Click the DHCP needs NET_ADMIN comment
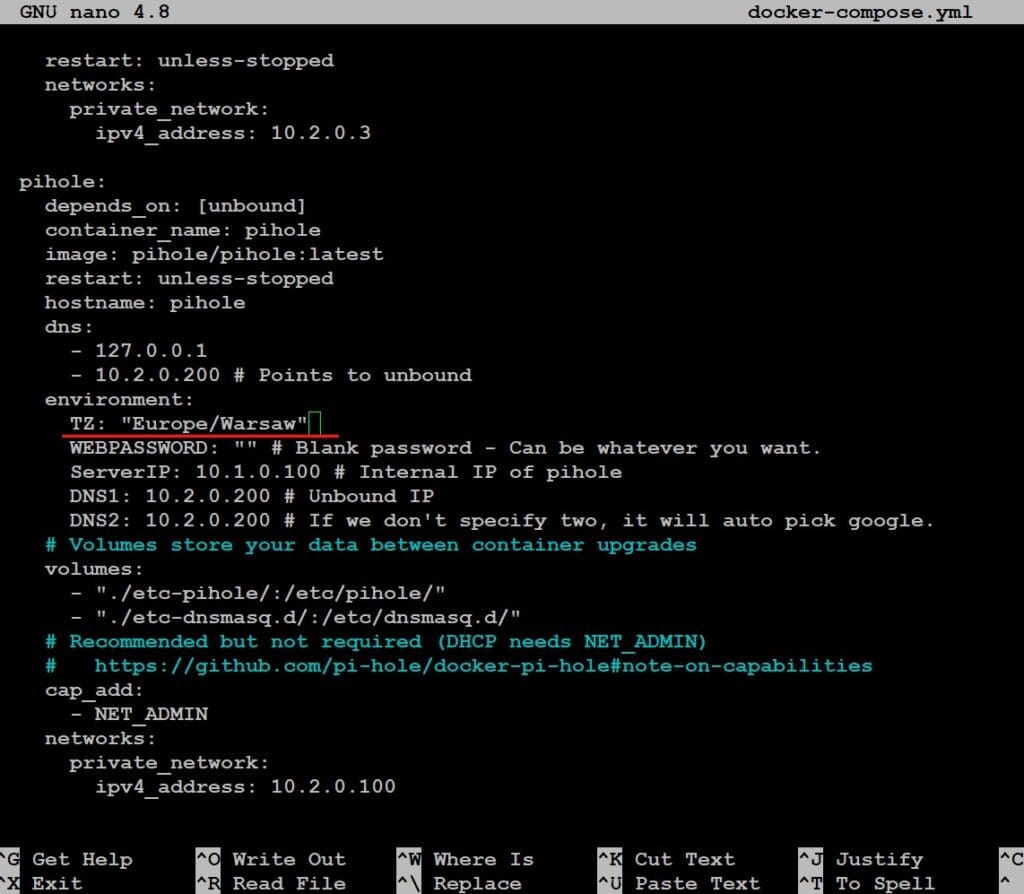 (376, 642)
